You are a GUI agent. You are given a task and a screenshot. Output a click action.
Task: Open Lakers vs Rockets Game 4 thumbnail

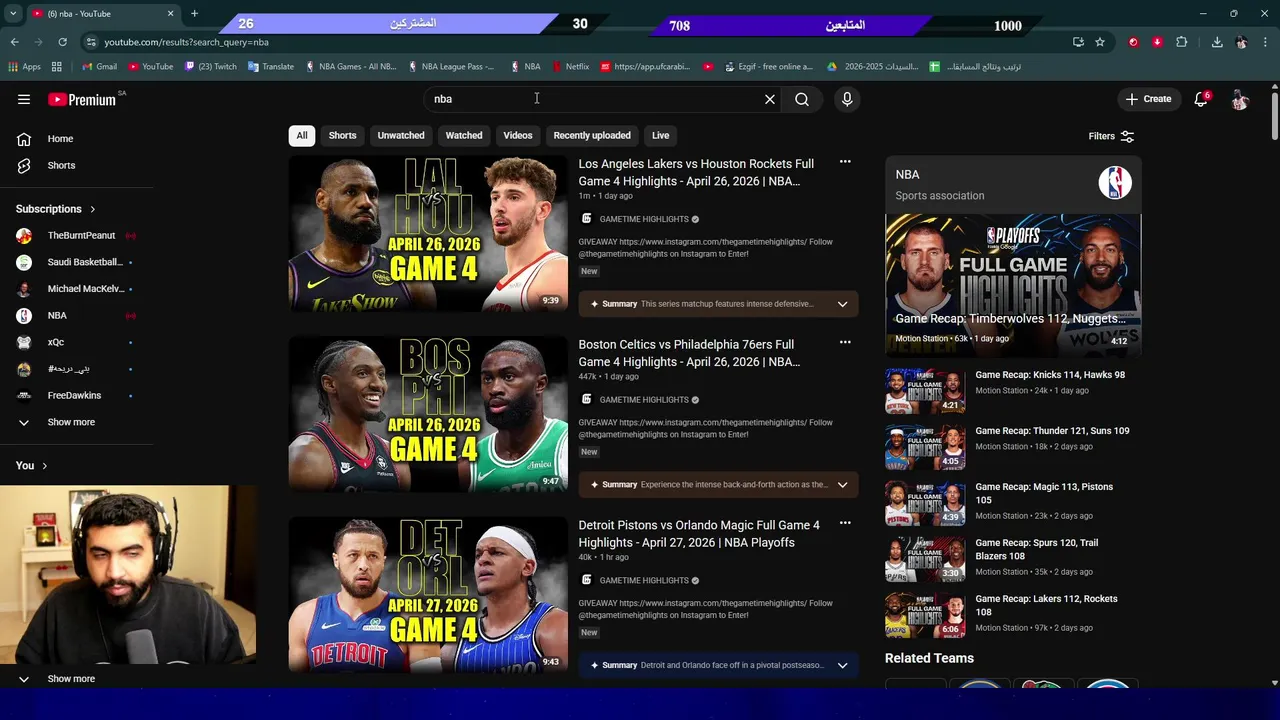[428, 234]
